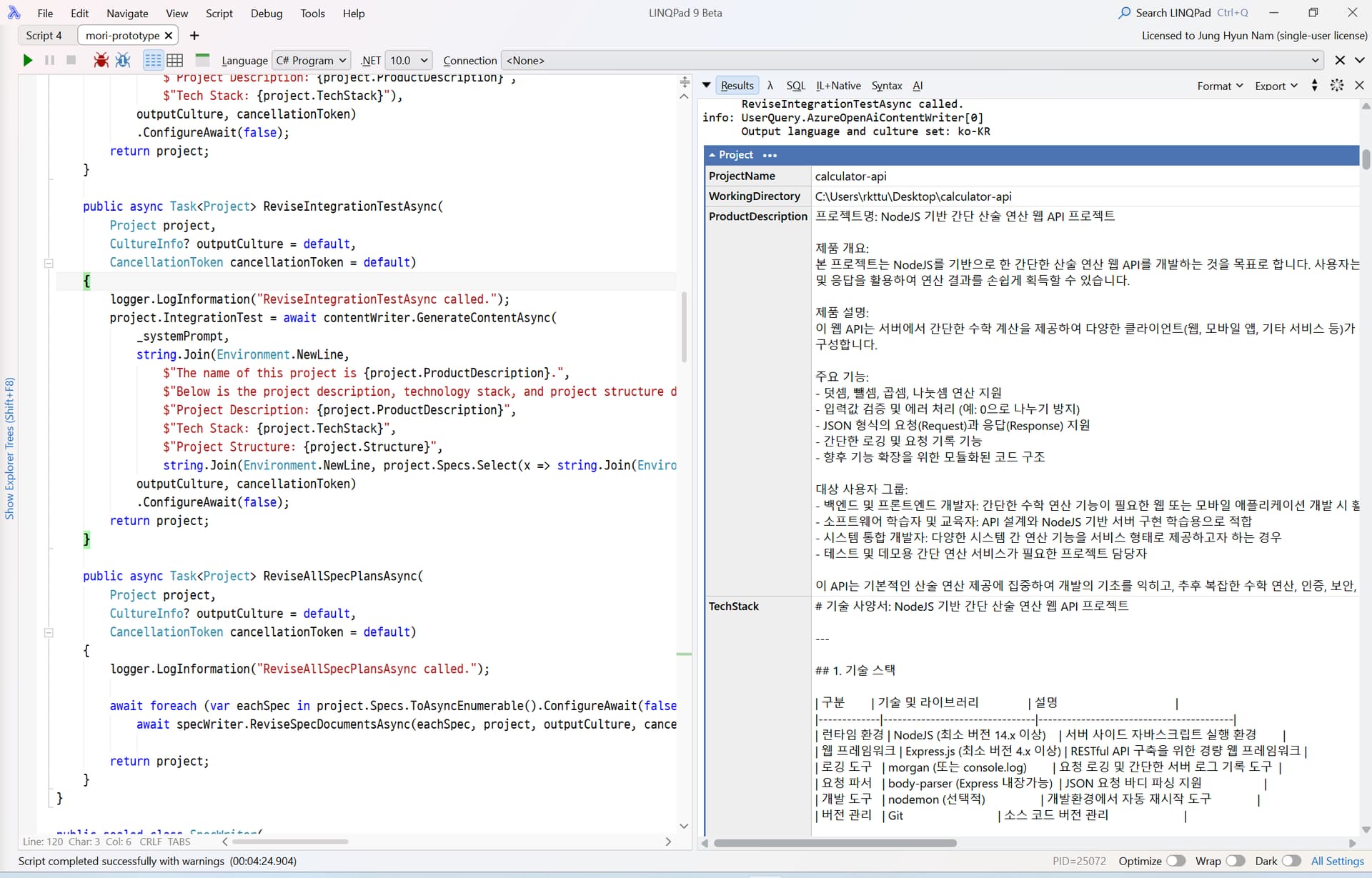Click the editor vertical scrollbar thumb
This screenshot has width=1372, height=878.
(684, 326)
